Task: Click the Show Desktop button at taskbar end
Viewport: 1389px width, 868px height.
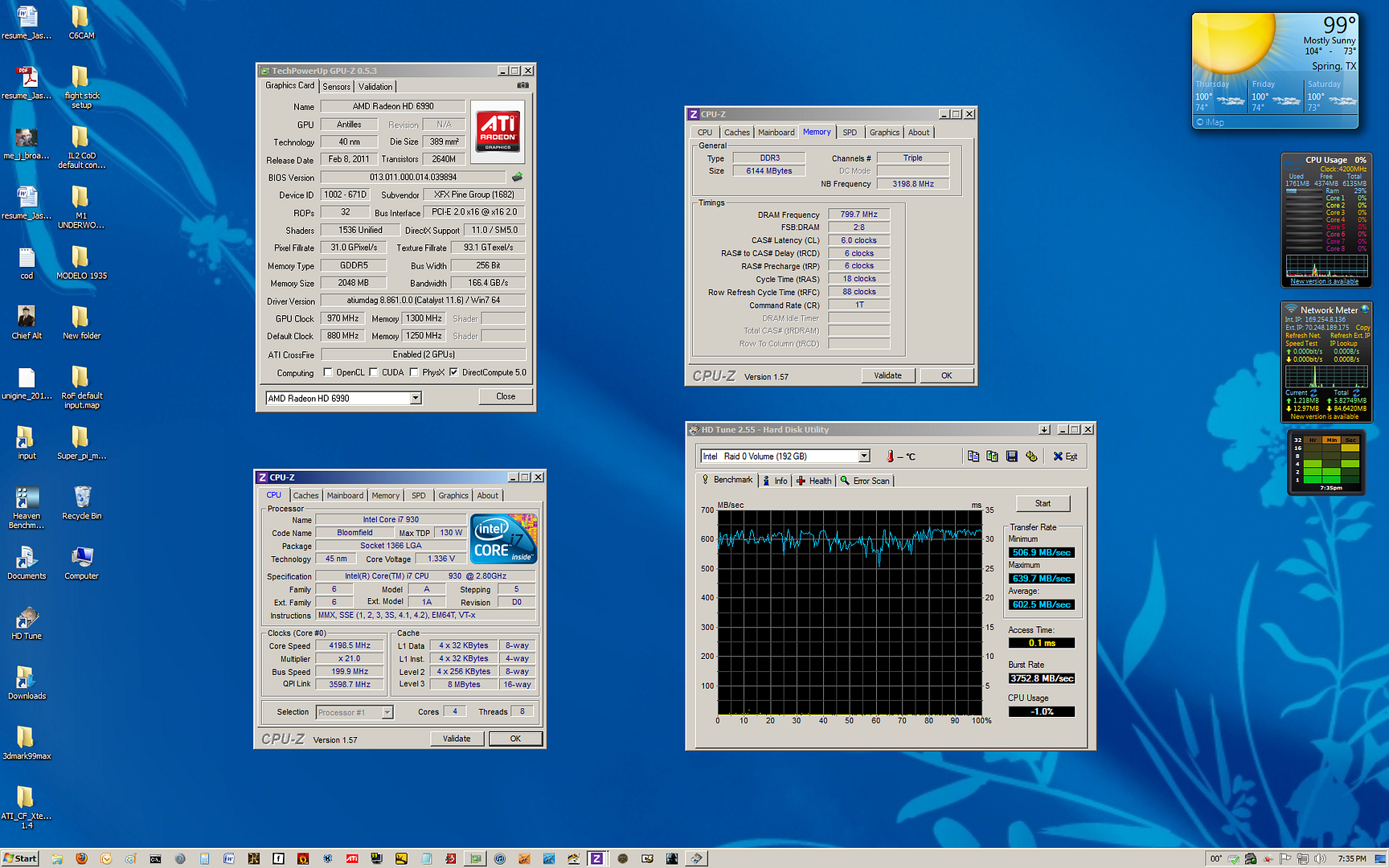Action: pyautogui.click(x=1381, y=858)
